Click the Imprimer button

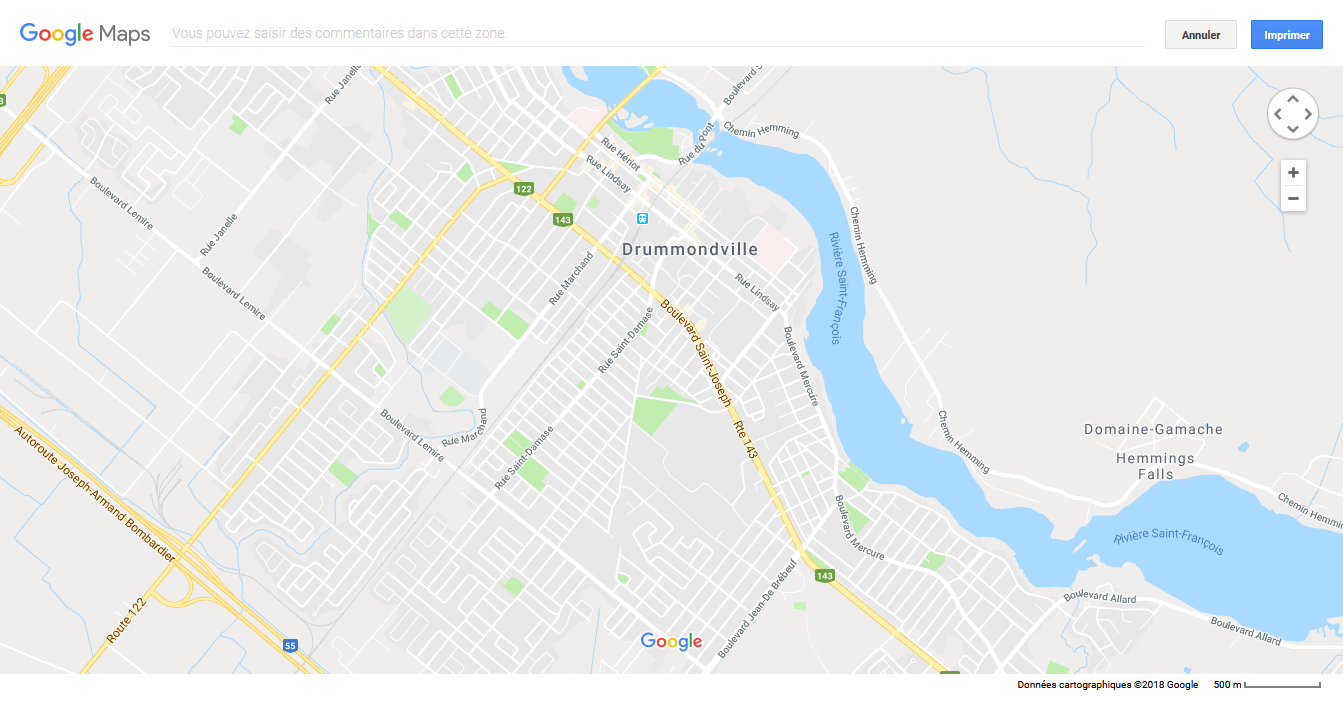(1287, 35)
